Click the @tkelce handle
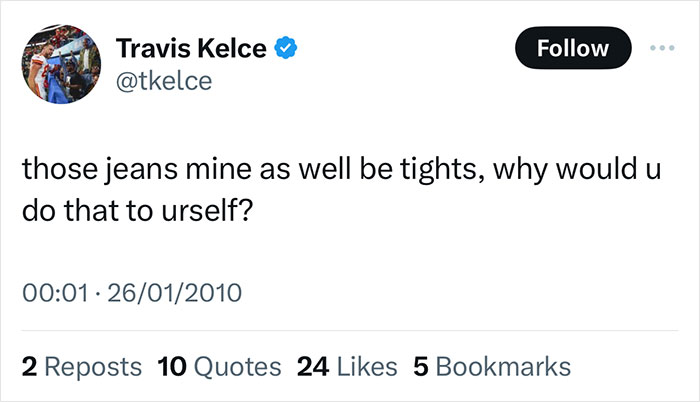 tap(164, 81)
